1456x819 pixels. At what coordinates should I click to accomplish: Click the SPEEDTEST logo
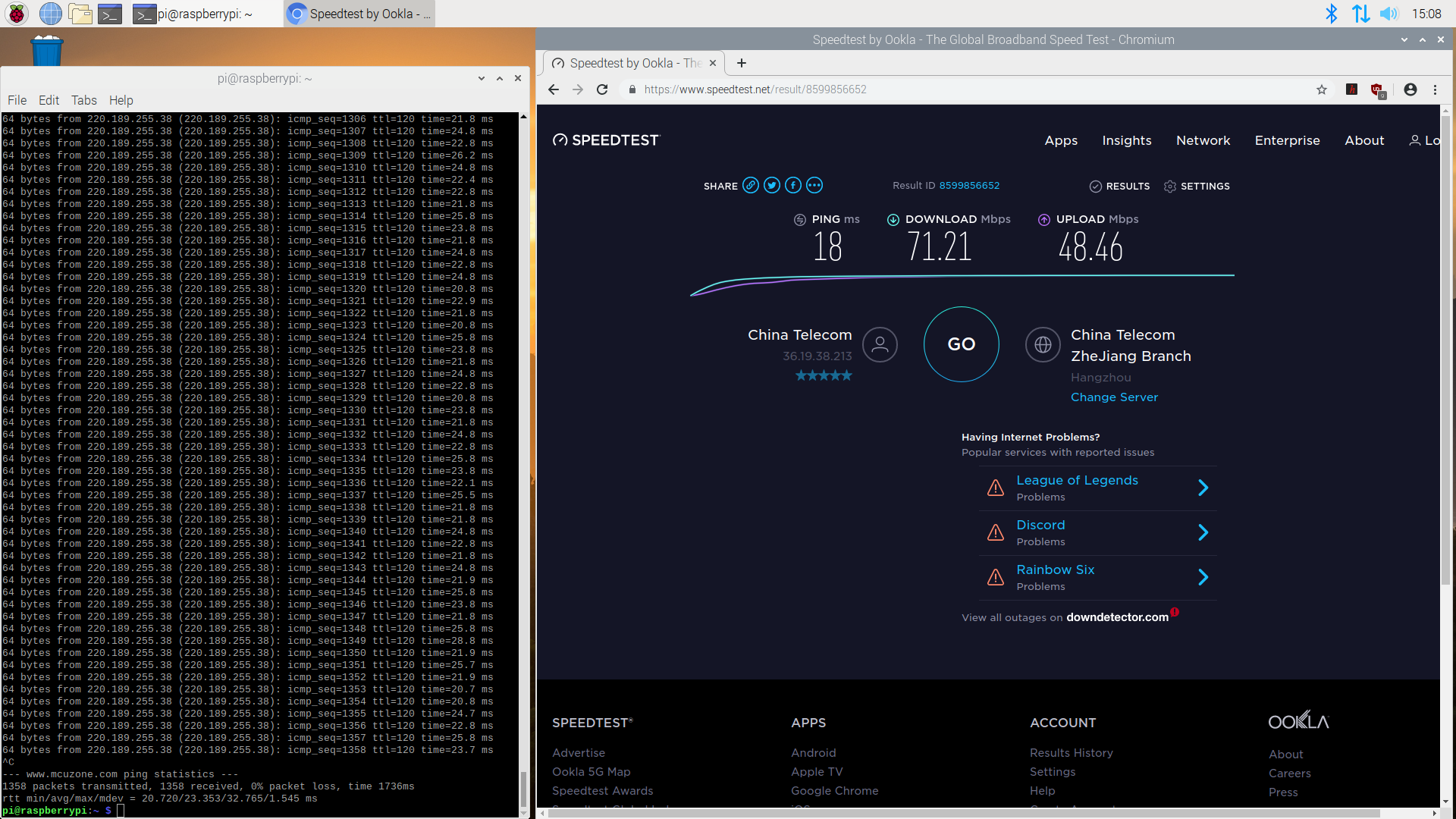click(x=607, y=140)
